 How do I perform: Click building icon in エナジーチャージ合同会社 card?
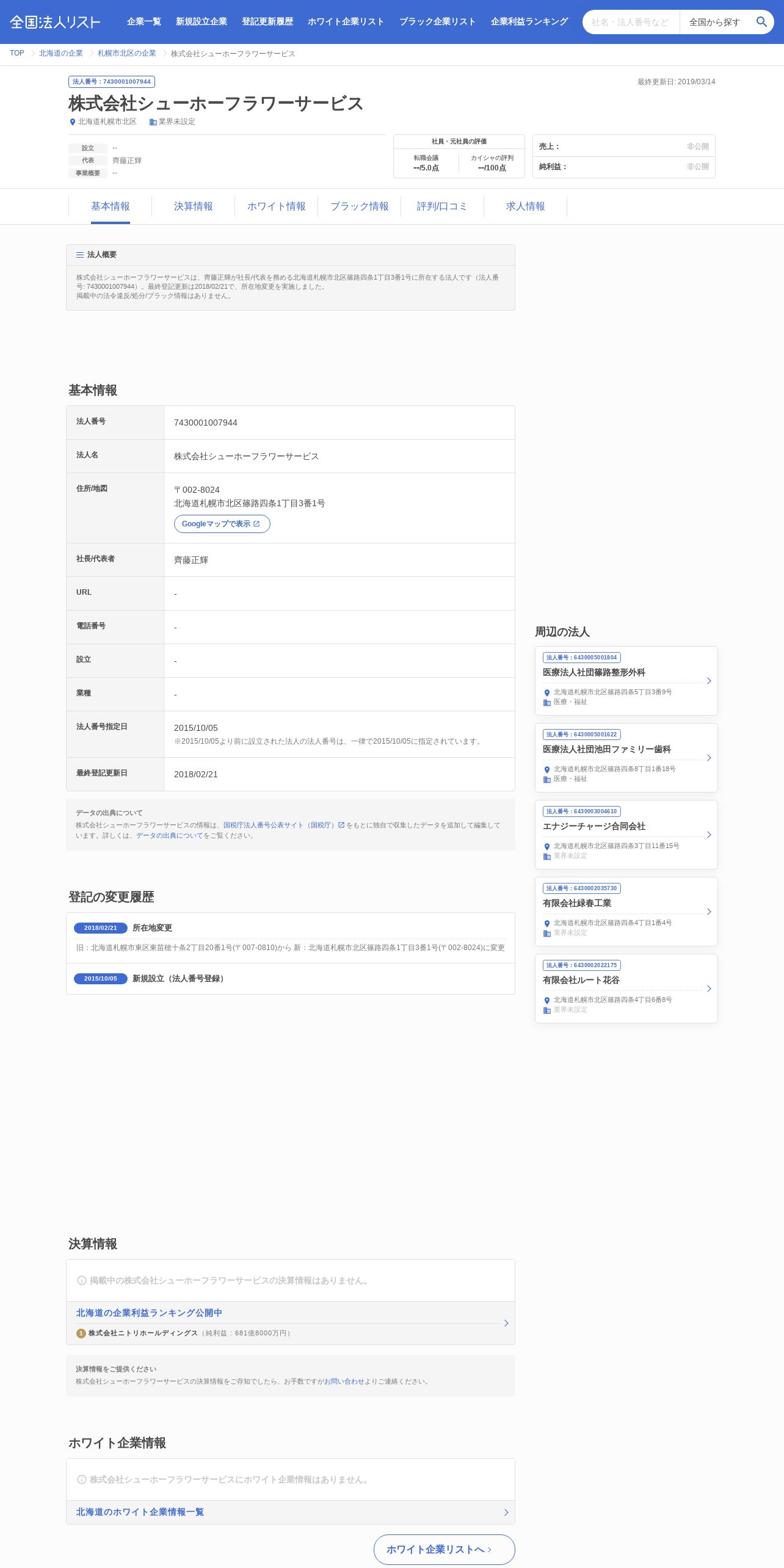pyautogui.click(x=547, y=857)
